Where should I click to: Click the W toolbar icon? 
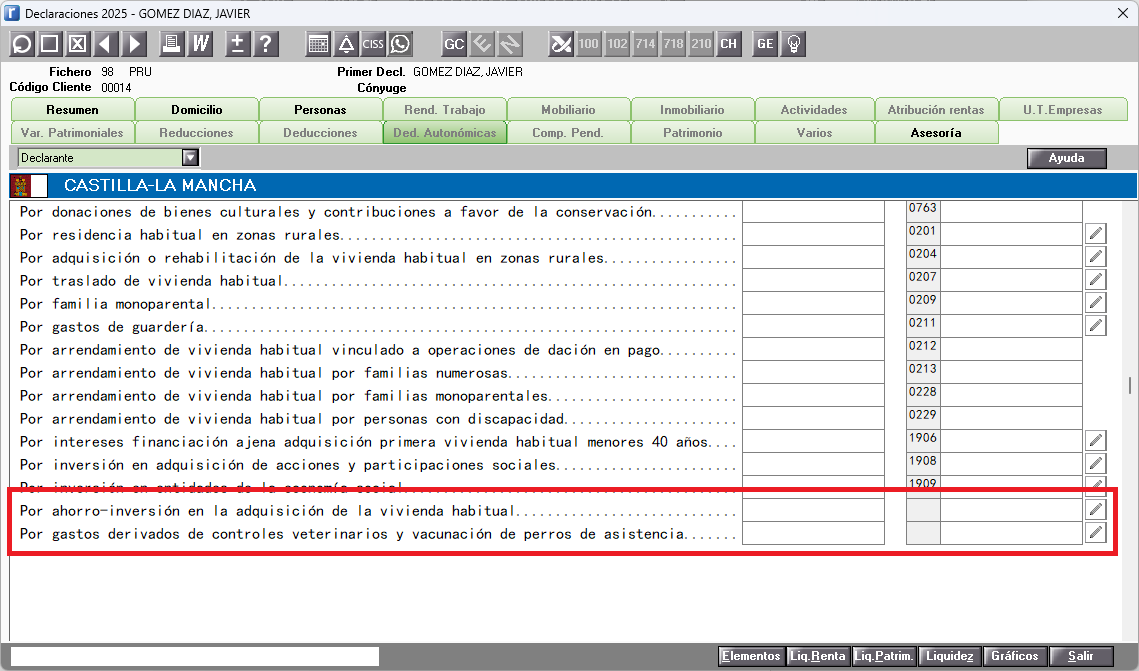point(200,44)
